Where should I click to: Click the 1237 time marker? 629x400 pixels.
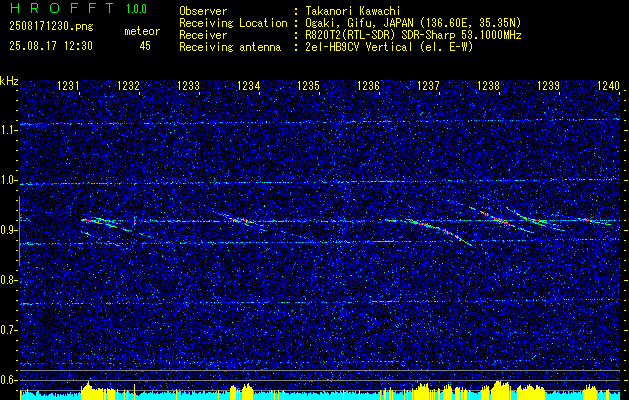point(428,85)
